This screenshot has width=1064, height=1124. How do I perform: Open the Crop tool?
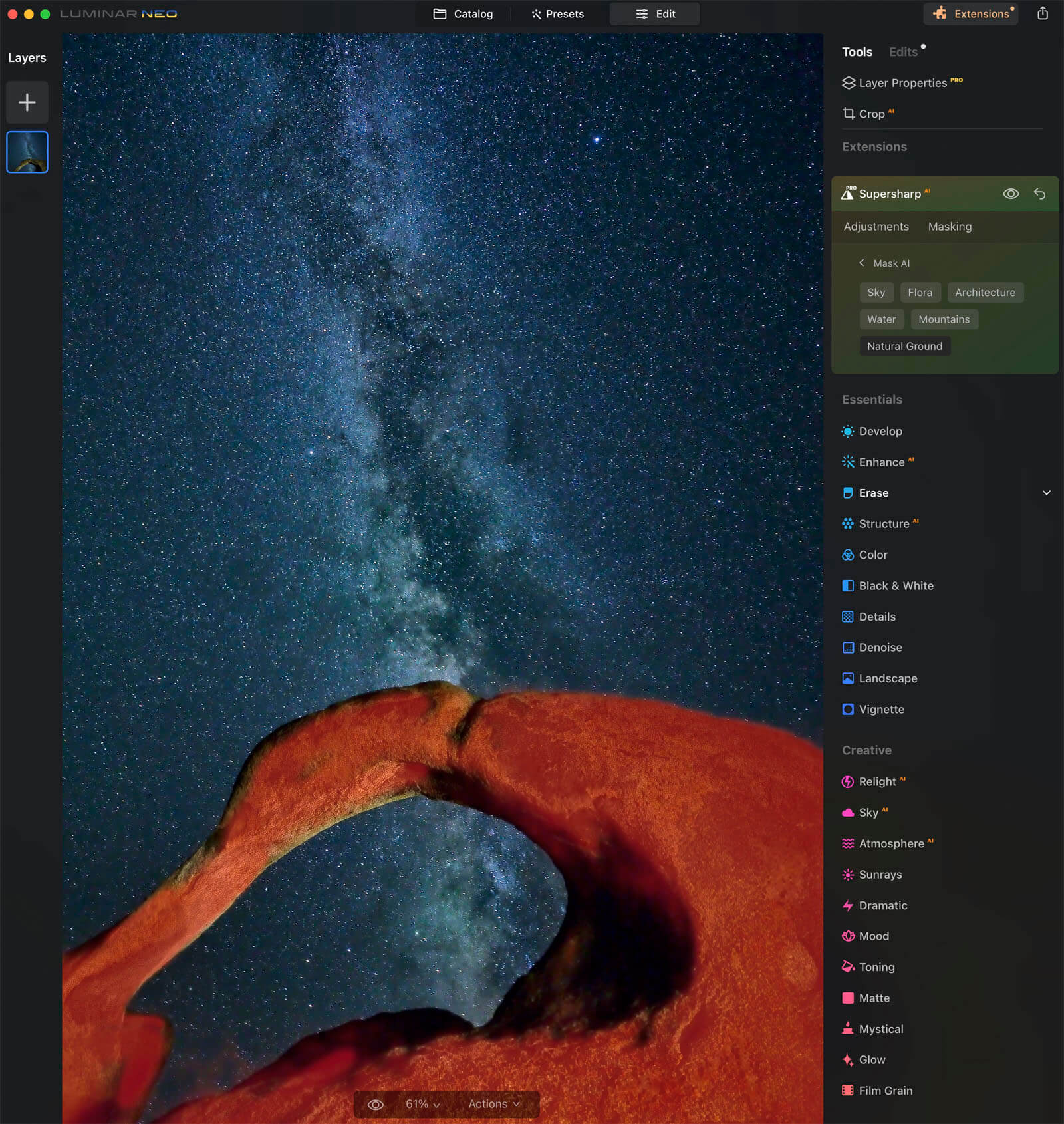[x=870, y=114]
